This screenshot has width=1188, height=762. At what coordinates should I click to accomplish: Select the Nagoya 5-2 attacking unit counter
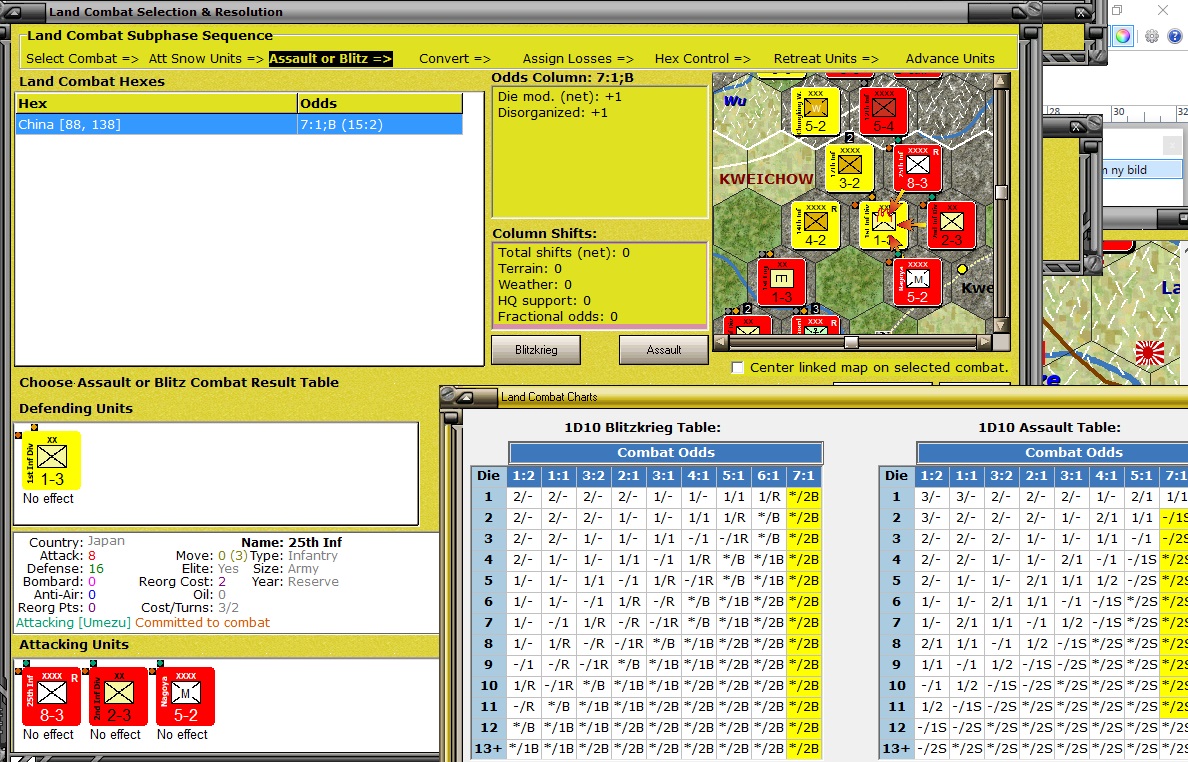pos(186,697)
